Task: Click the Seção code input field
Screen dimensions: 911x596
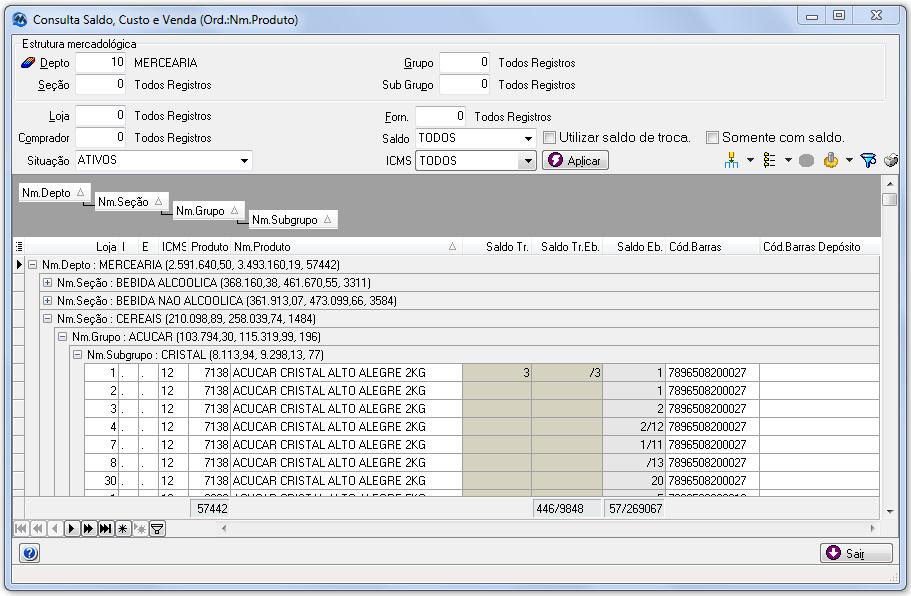Action: (101, 85)
